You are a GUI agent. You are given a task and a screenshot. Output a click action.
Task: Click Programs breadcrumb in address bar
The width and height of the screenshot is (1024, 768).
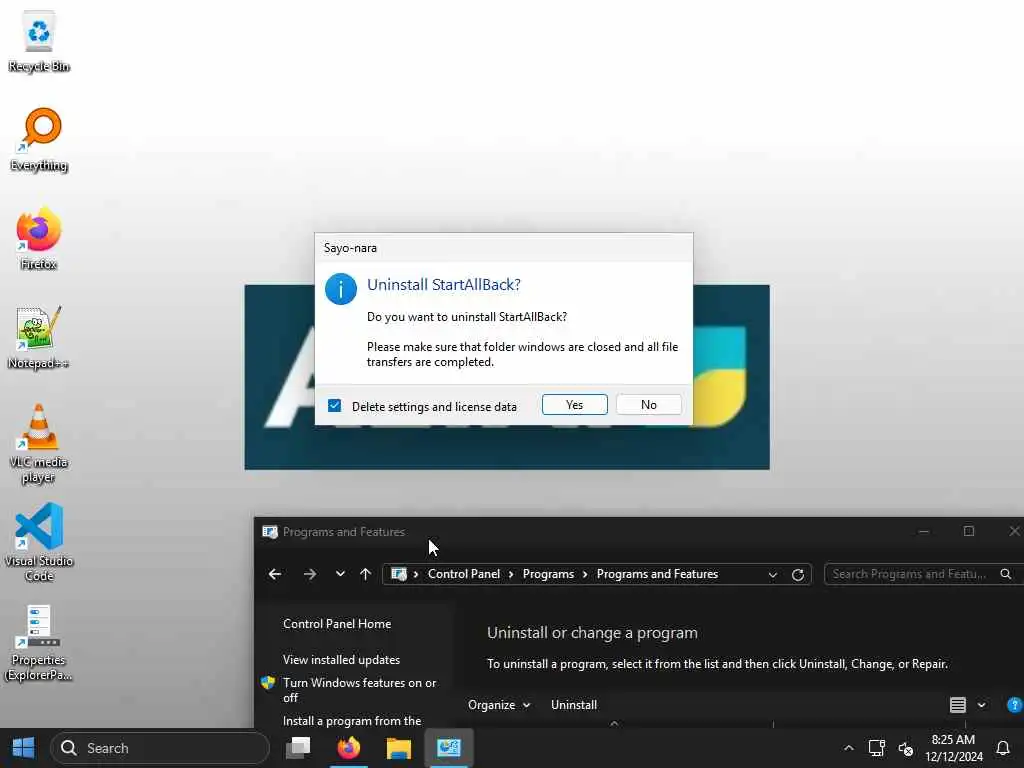coord(548,574)
